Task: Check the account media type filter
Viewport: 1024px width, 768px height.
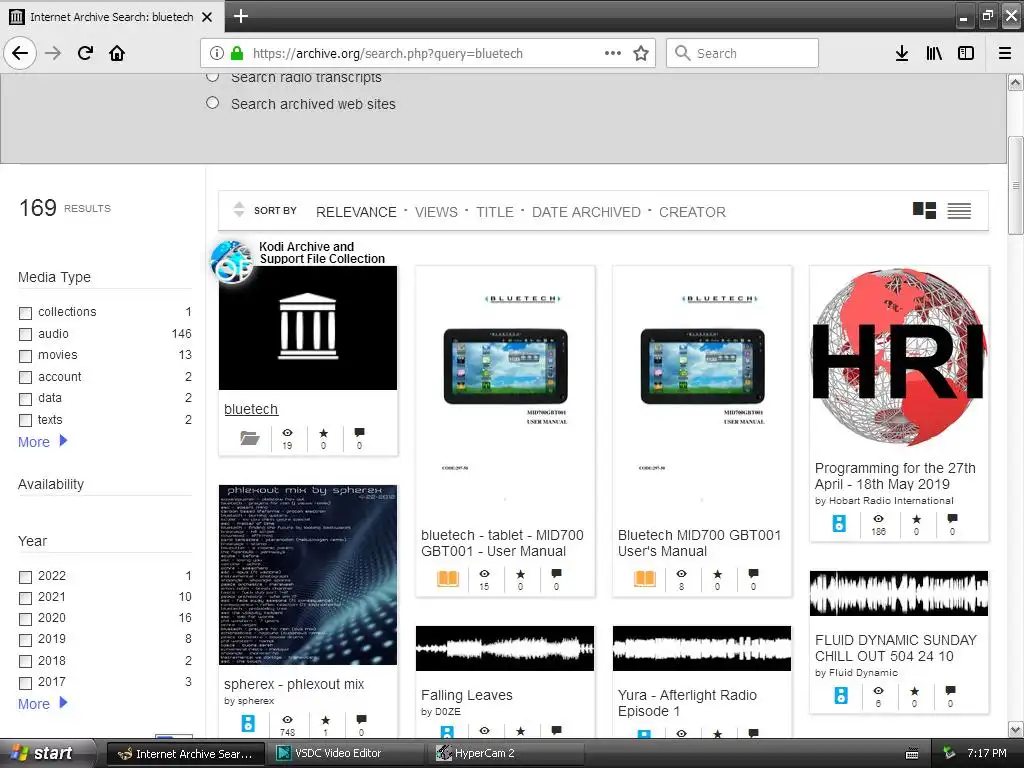Action: (25, 377)
